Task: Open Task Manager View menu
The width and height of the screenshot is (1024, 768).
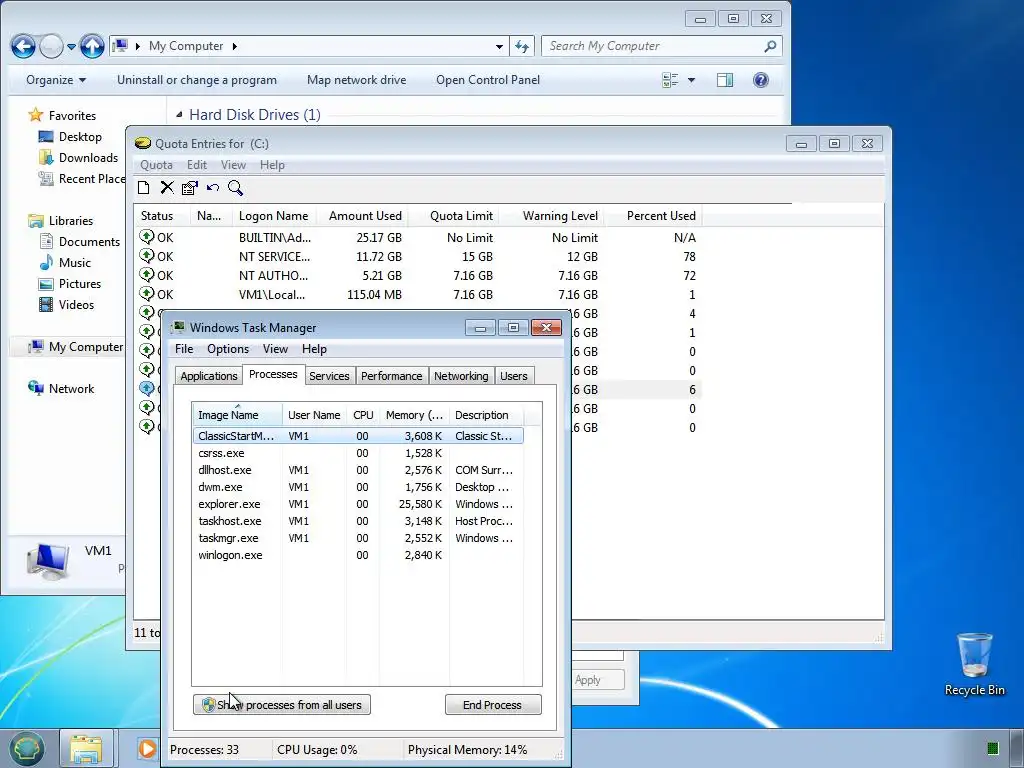Action: click(x=275, y=349)
